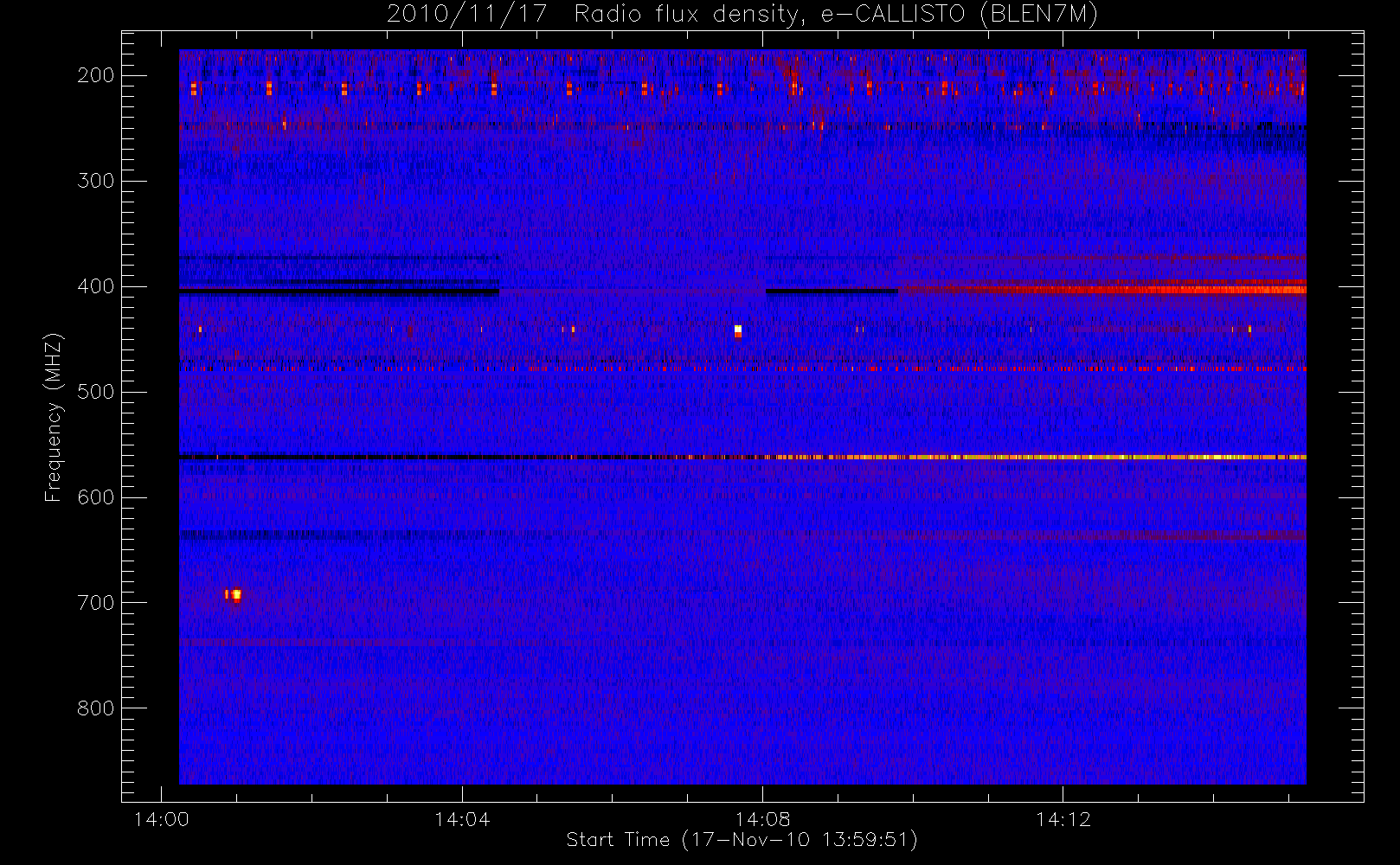Select the 600 frequency tick label
The width and height of the screenshot is (1400, 865).
click(96, 497)
